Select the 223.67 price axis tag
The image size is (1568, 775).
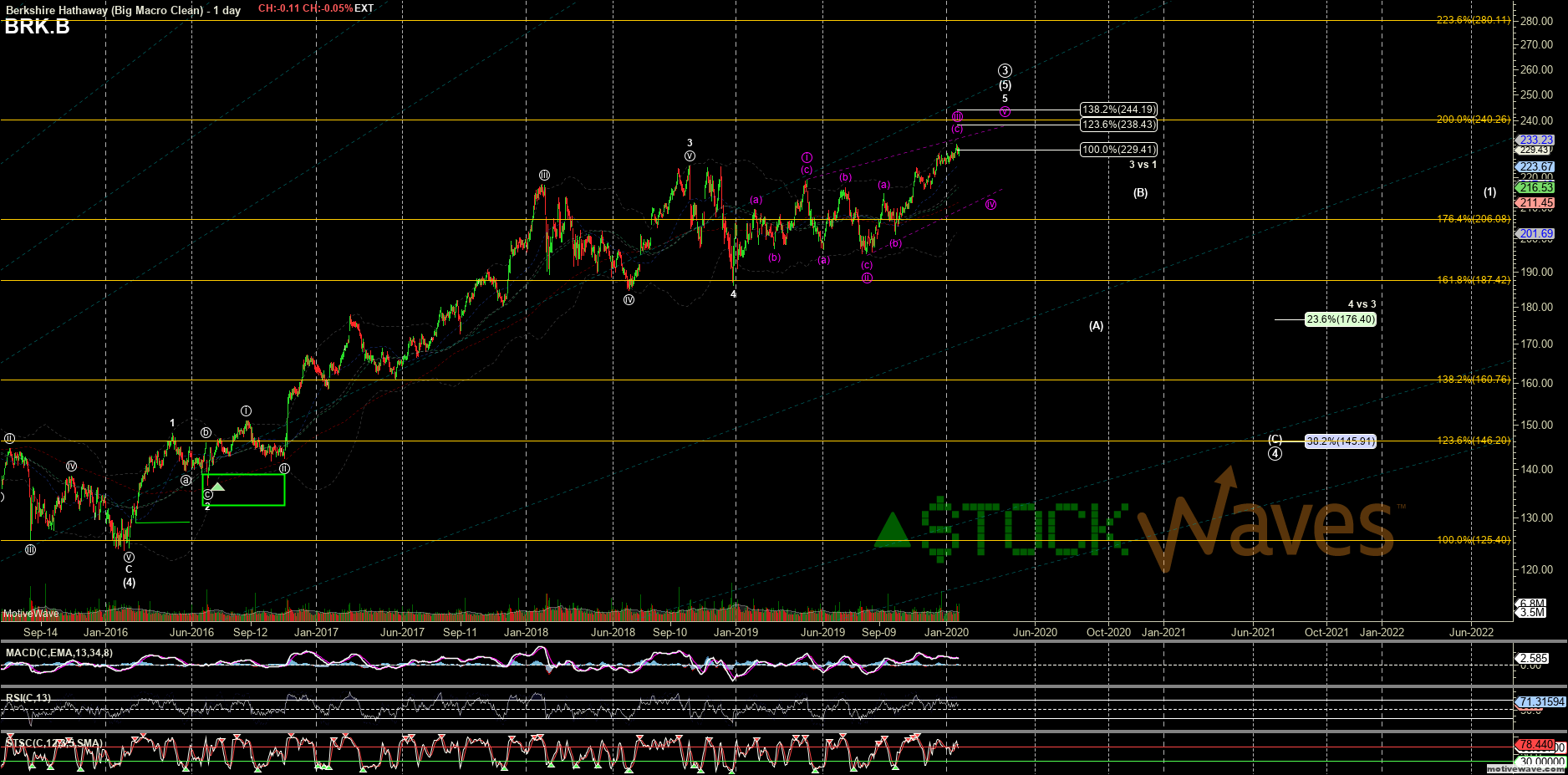coord(1536,167)
